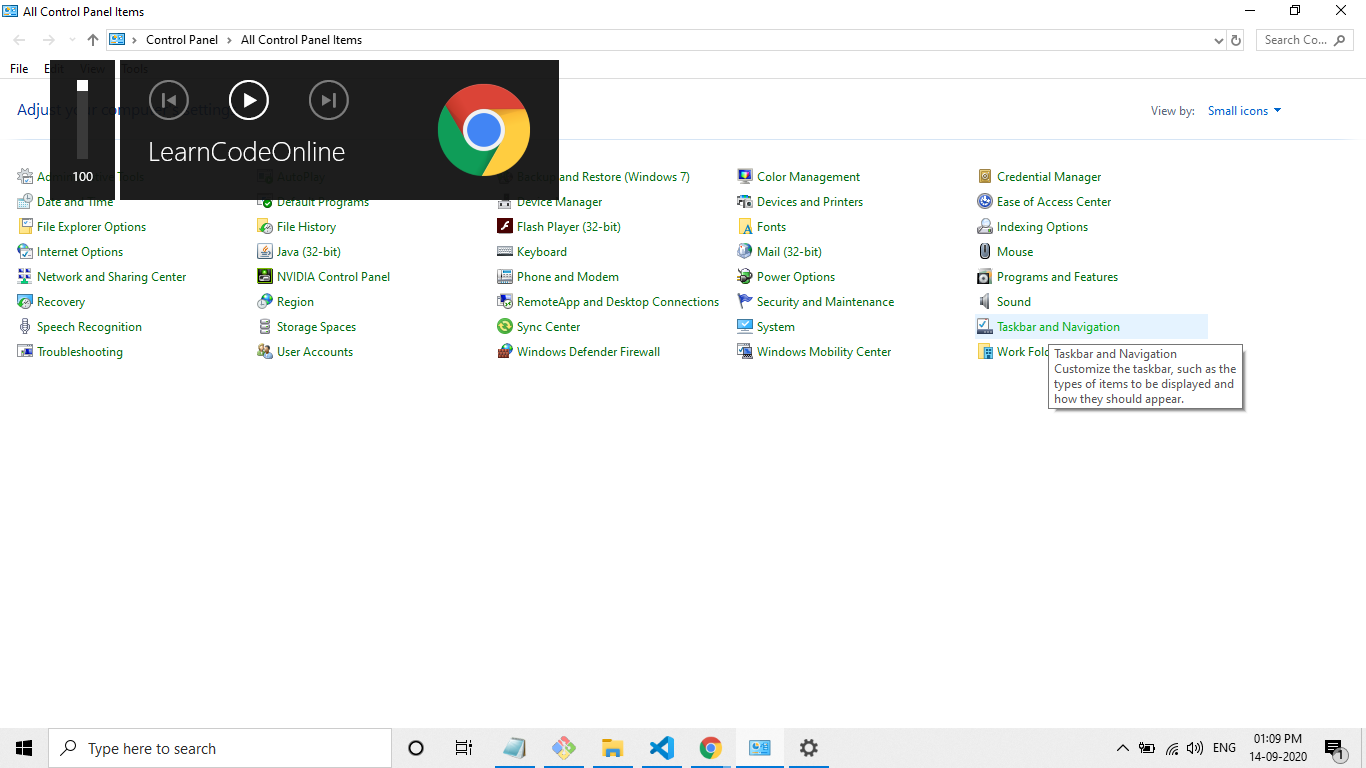The height and width of the screenshot is (768, 1366).
Task: Expand the breadcrumb arrow after Control Panel
Action: tap(230, 40)
